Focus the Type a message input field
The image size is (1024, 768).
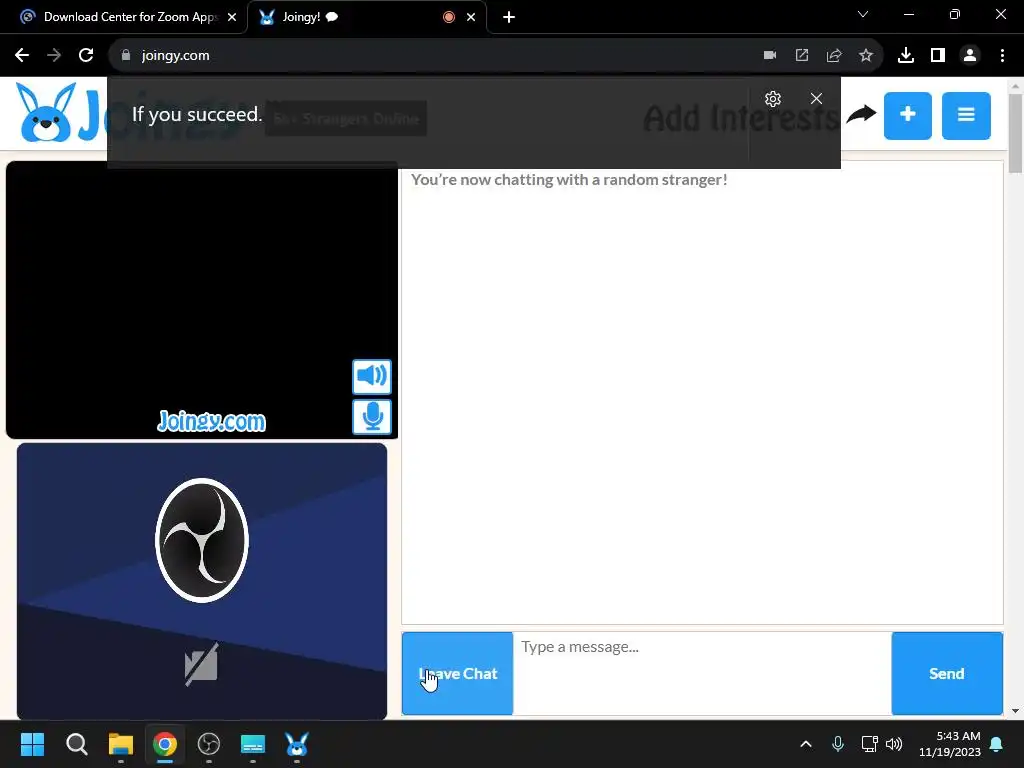click(x=702, y=673)
